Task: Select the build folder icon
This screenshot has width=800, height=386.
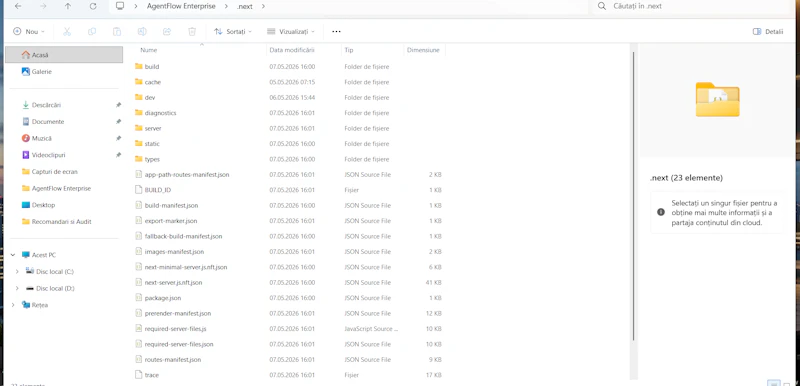Action: point(138,66)
